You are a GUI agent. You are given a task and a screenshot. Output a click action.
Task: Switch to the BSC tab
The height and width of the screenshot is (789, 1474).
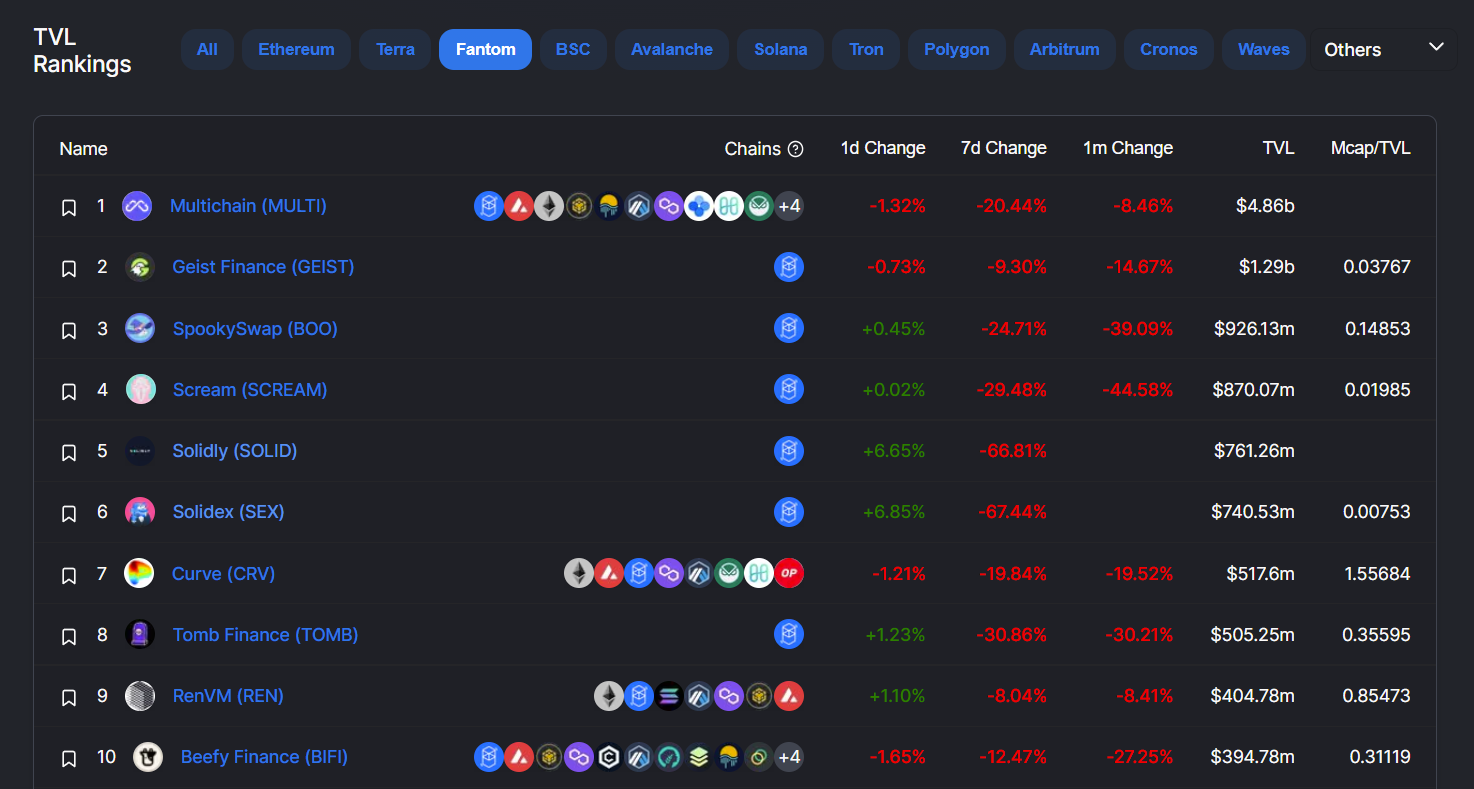point(573,49)
